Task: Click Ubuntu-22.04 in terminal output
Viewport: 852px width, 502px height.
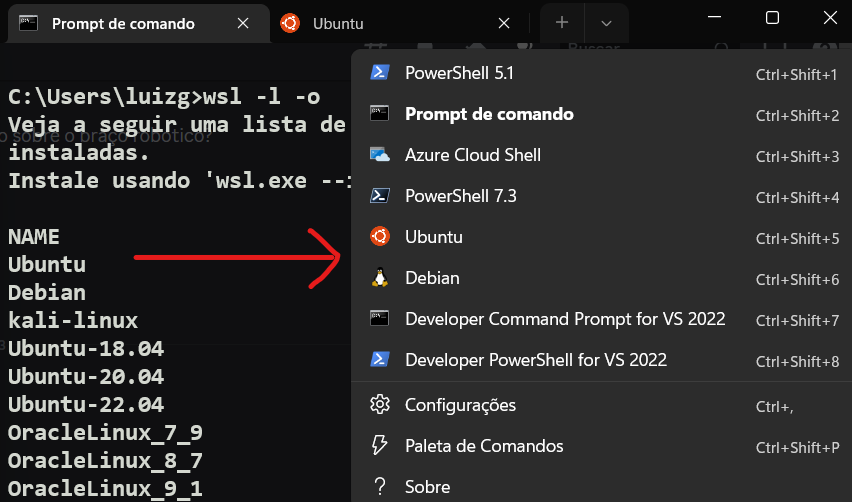Action: [x=86, y=404]
